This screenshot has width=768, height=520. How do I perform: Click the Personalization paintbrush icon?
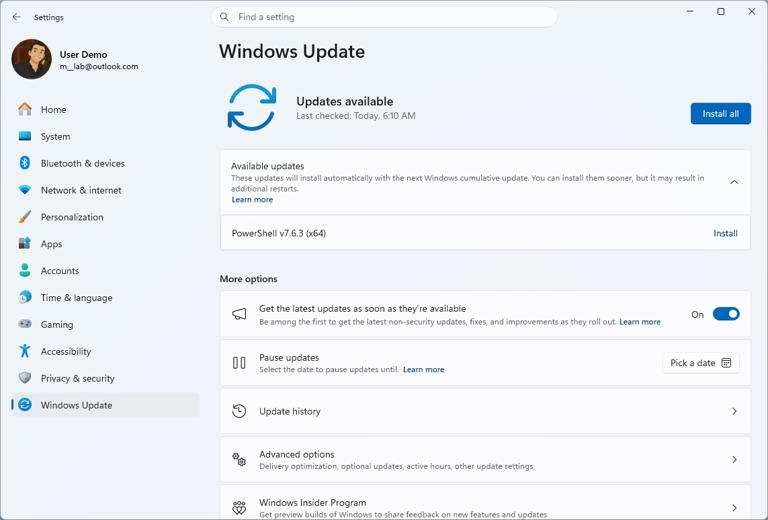pyautogui.click(x=24, y=217)
